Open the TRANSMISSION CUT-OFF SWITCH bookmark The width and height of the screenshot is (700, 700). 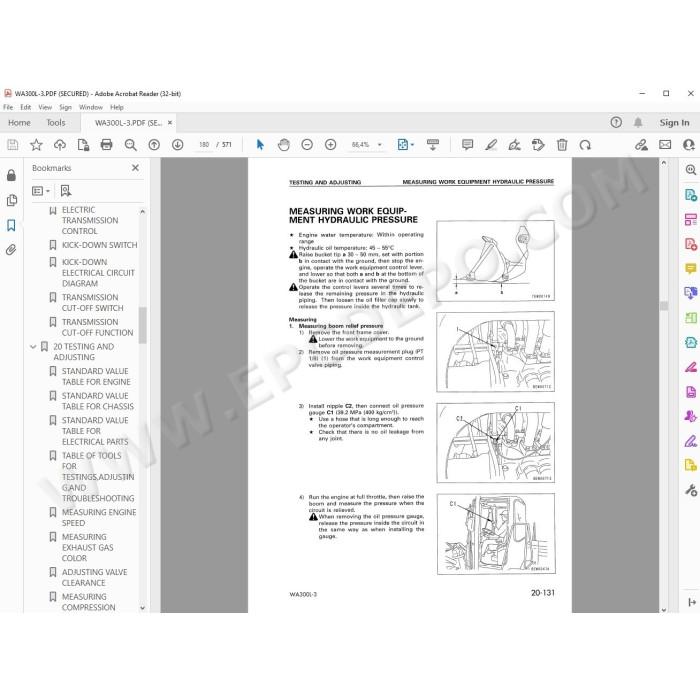click(93, 303)
